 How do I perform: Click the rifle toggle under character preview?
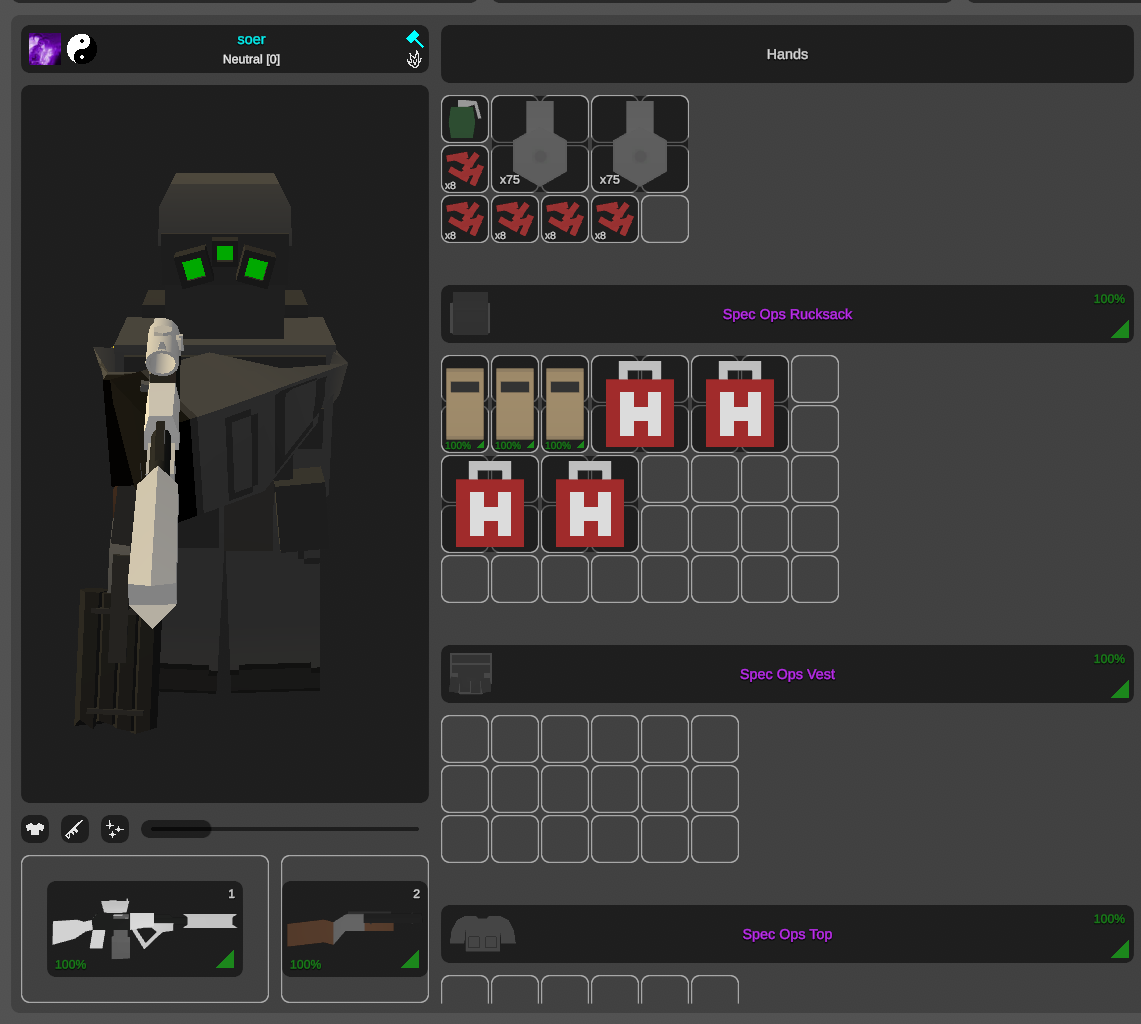click(75, 829)
